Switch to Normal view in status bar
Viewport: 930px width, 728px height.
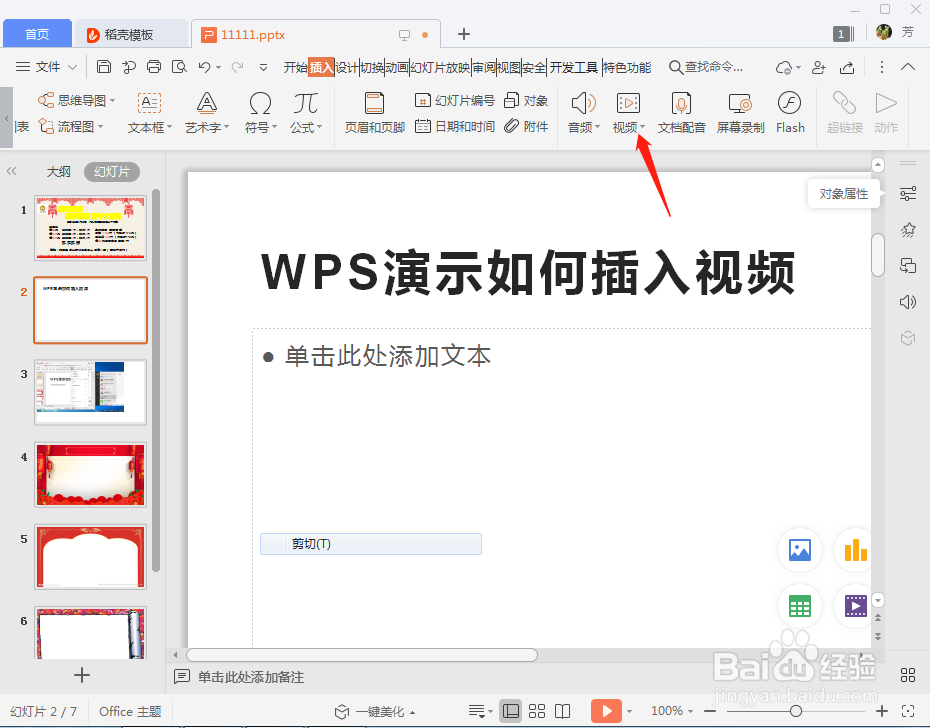click(x=511, y=711)
